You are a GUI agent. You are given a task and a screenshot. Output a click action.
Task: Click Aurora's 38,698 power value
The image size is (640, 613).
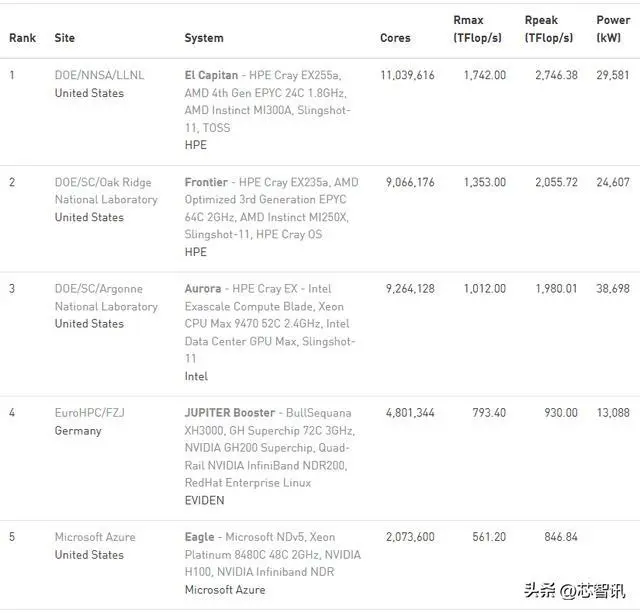click(x=612, y=289)
